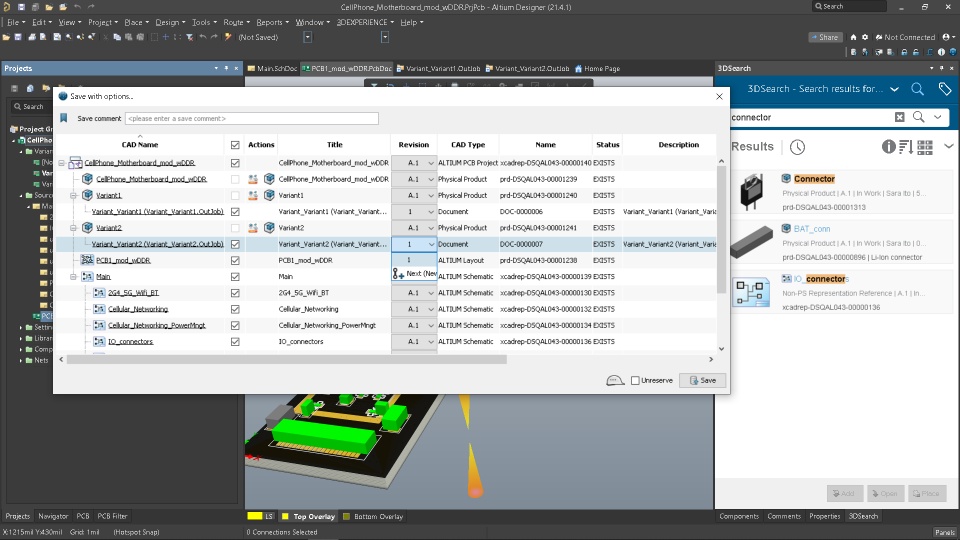
Task: Click the home icon beside the Share button
Action: (853, 37)
